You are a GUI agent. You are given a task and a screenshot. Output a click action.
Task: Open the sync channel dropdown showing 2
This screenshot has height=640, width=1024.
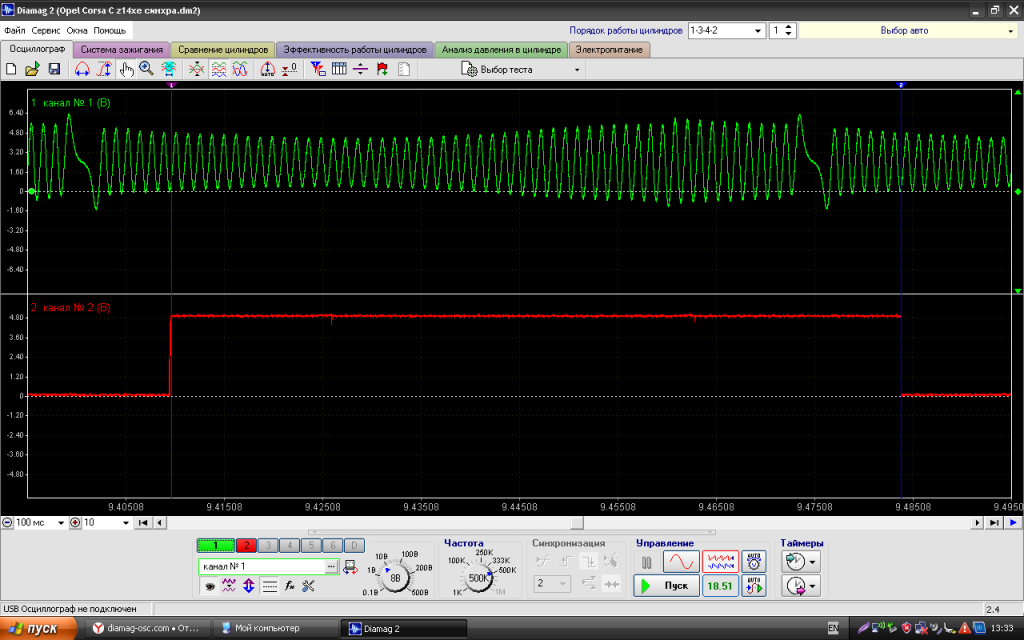pyautogui.click(x=552, y=583)
